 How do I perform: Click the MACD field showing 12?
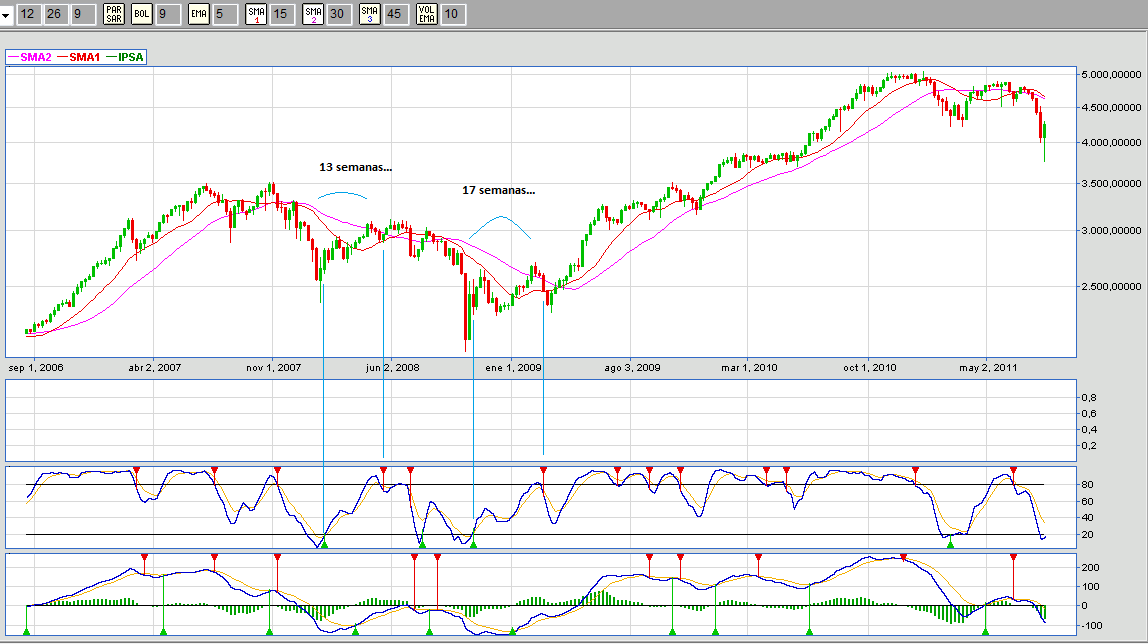(x=28, y=14)
